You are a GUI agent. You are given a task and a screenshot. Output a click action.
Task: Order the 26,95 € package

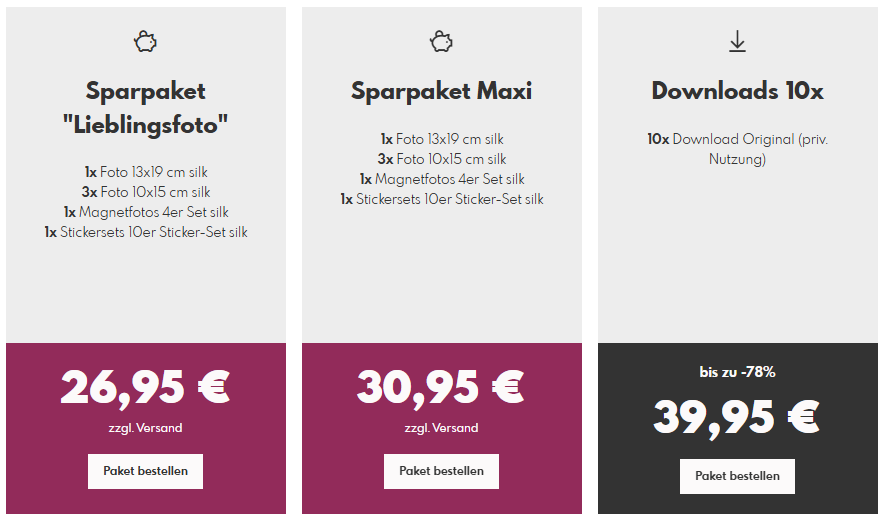point(145,471)
